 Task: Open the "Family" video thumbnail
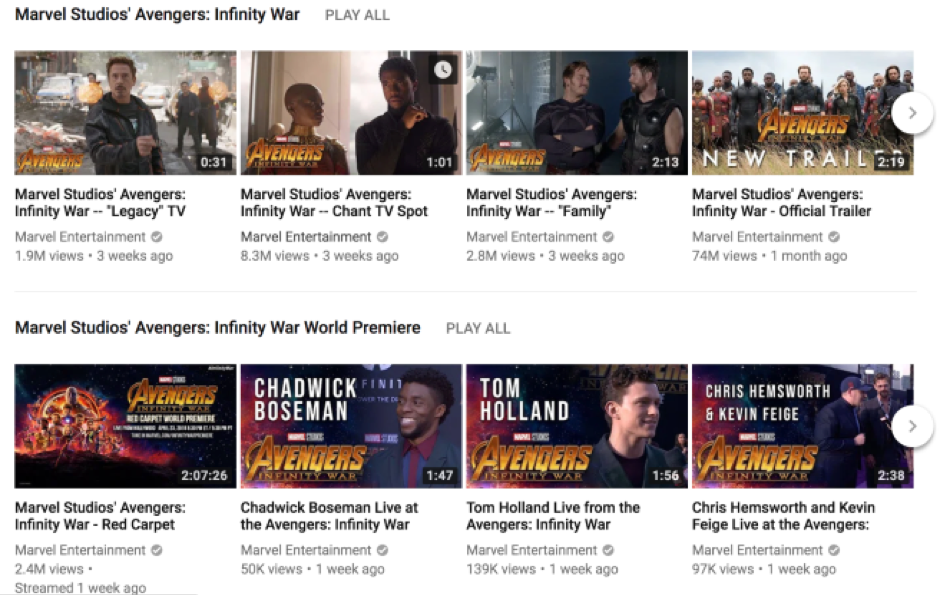pyautogui.click(x=577, y=113)
